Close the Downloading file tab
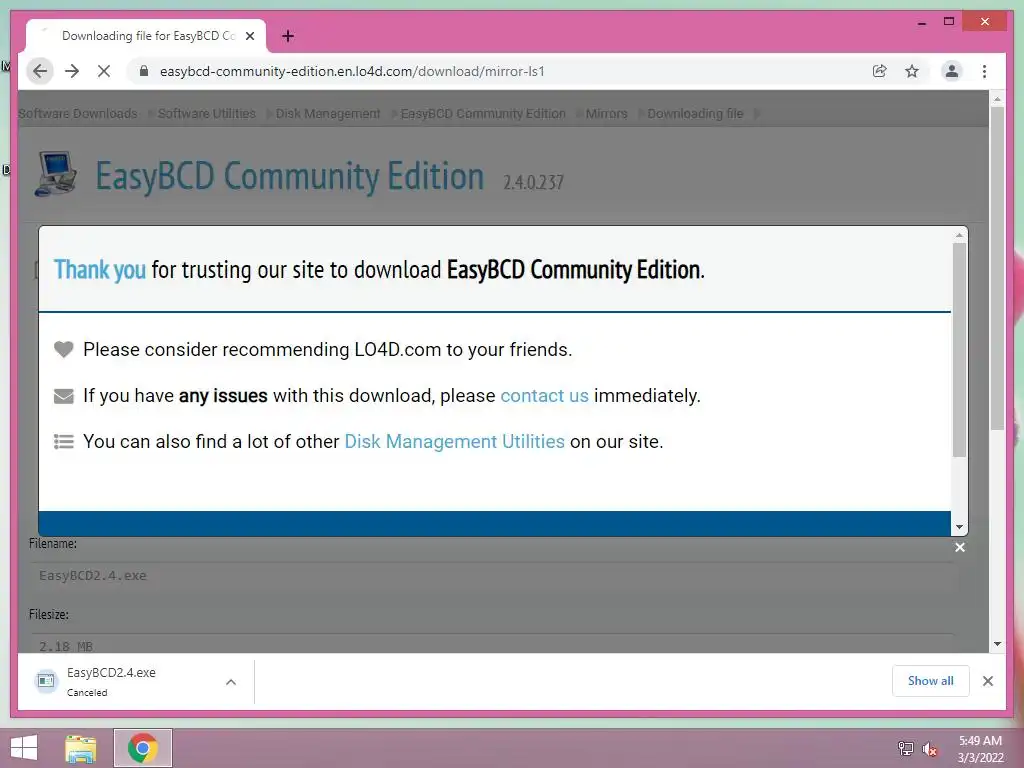This screenshot has height=768, width=1024. click(249, 36)
